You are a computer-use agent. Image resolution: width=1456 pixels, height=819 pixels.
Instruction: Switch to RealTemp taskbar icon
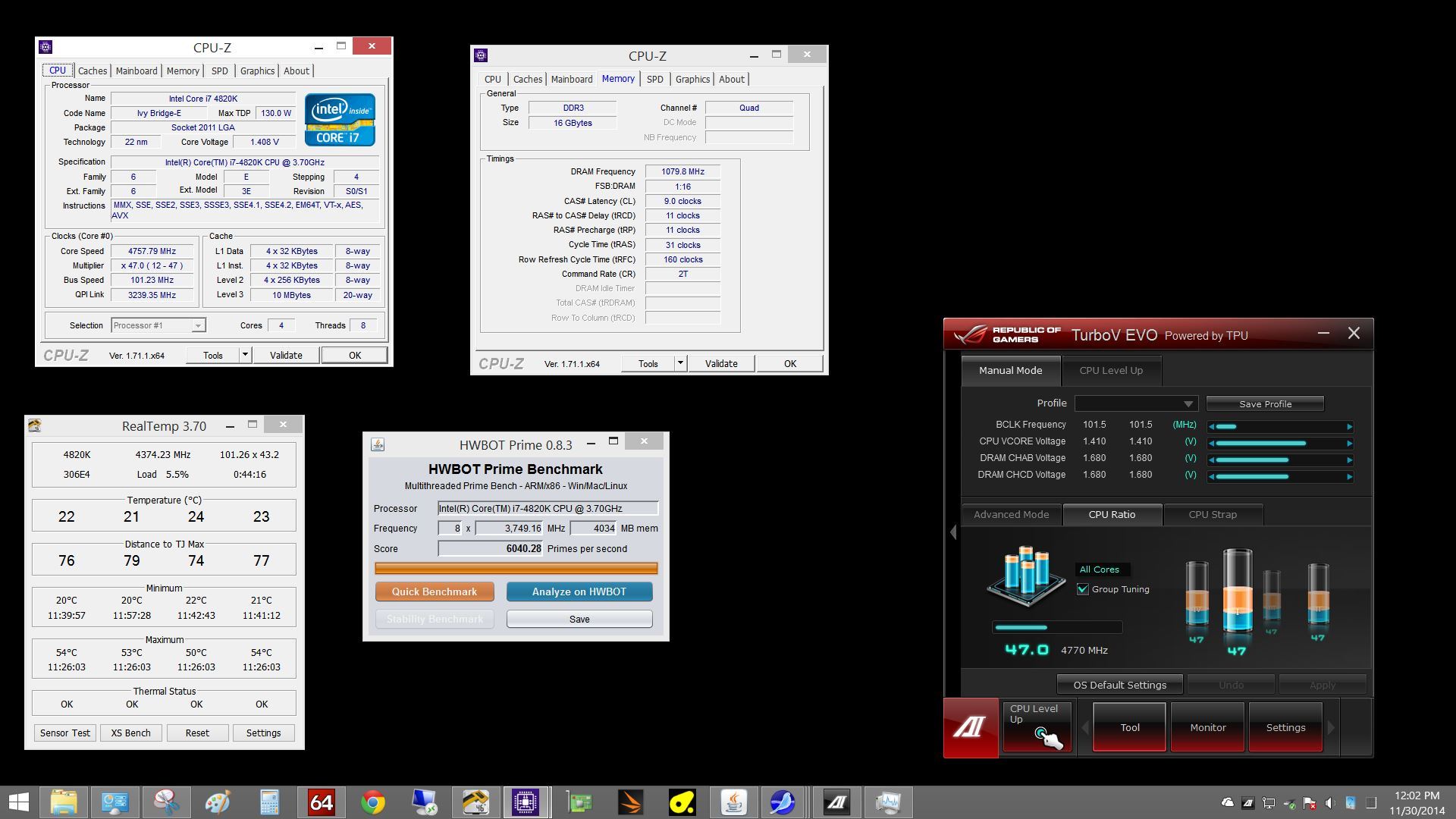(475, 802)
